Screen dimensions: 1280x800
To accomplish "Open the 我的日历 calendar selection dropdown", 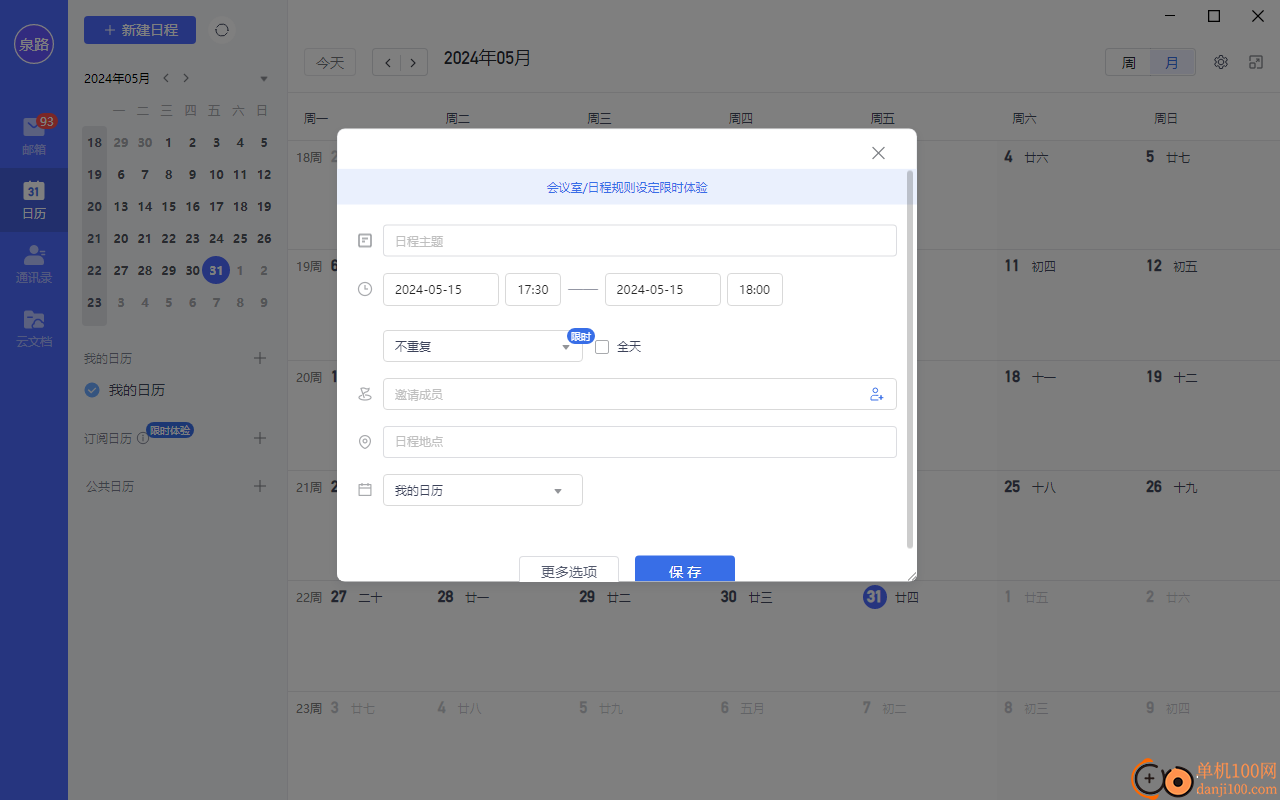I will [x=483, y=490].
